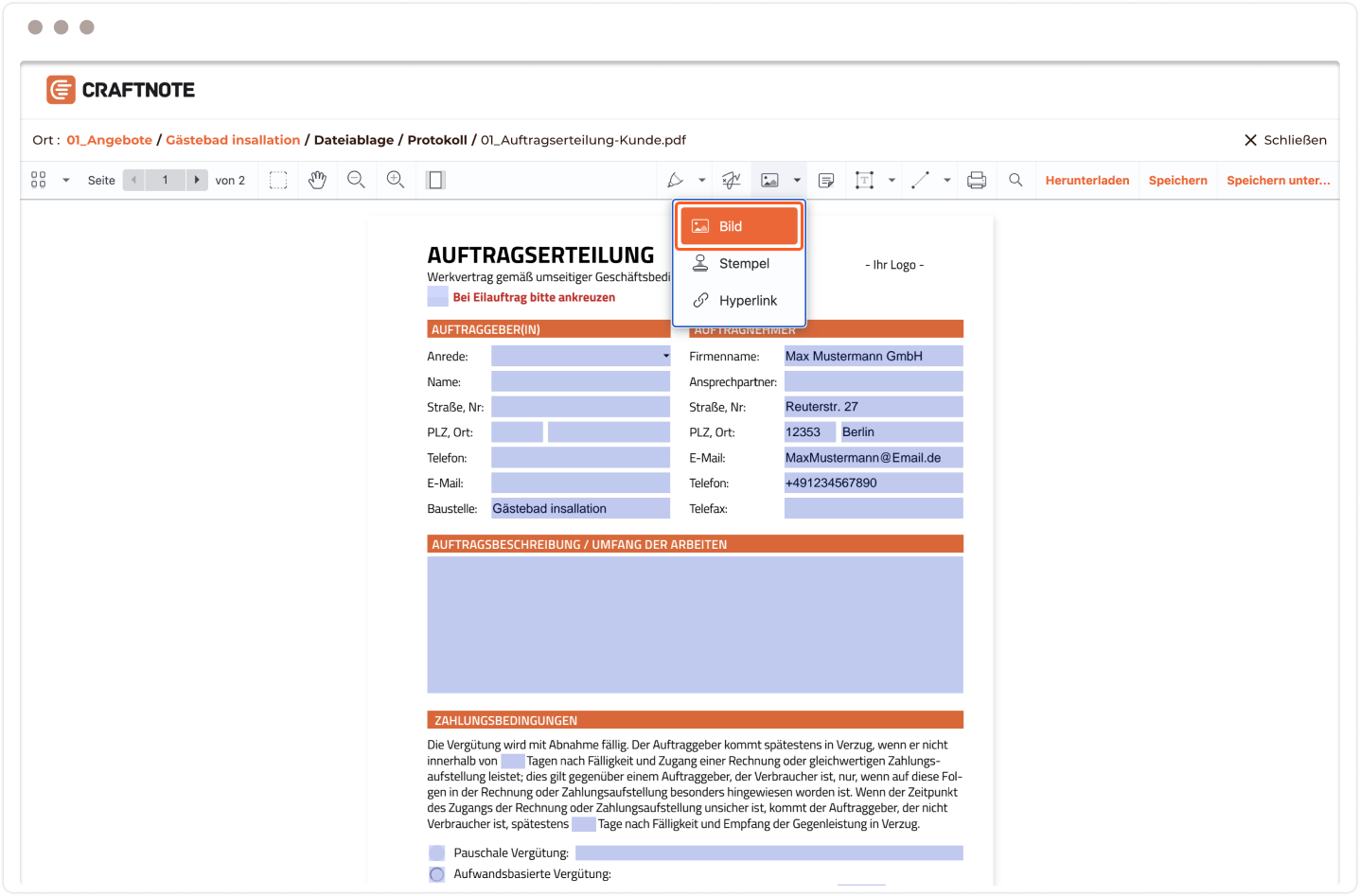The width and height of the screenshot is (1360, 896).
Task: Click the Craftnote logo icon
Action: pos(61,90)
